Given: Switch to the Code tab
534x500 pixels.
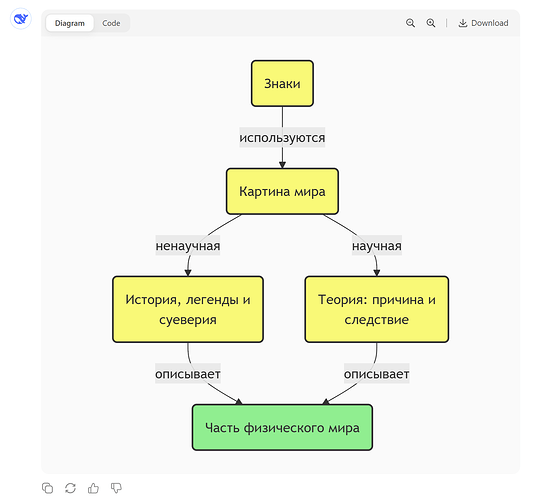Looking at the screenshot, I should [111, 23].
